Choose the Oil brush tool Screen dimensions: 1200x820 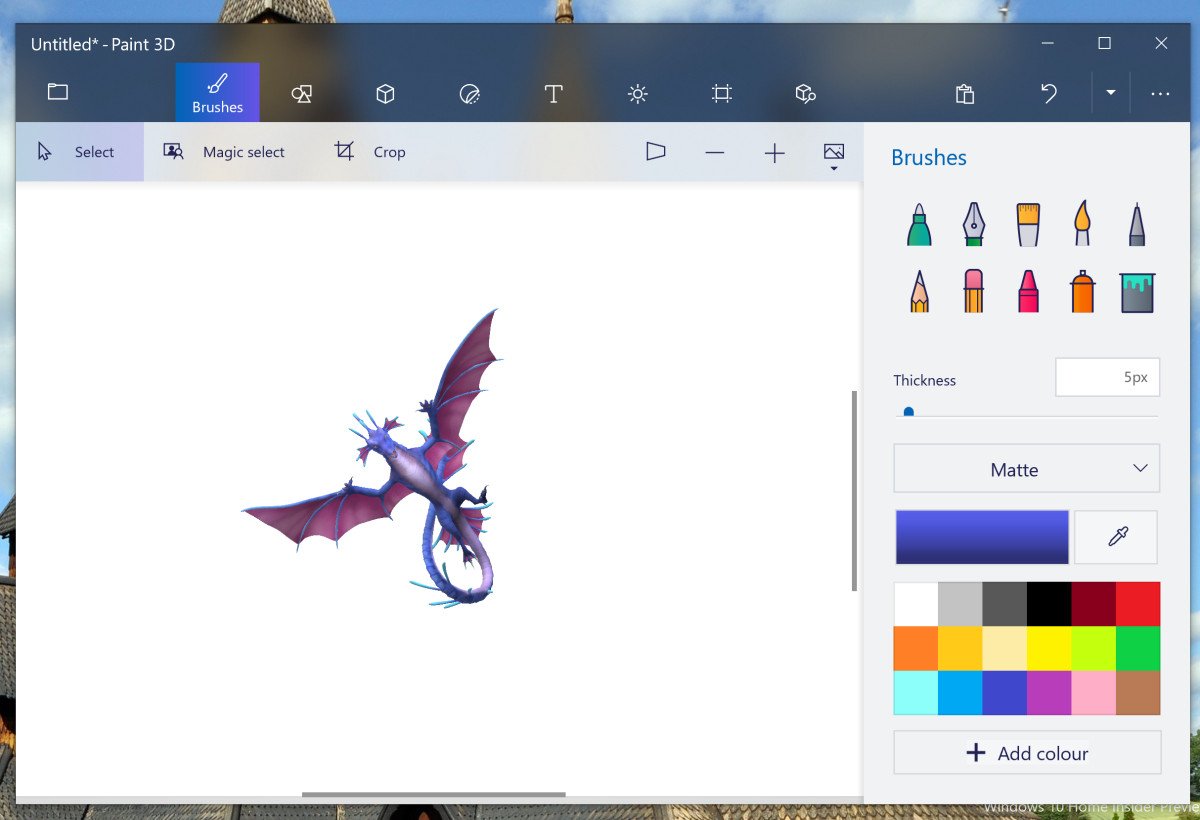[1028, 225]
